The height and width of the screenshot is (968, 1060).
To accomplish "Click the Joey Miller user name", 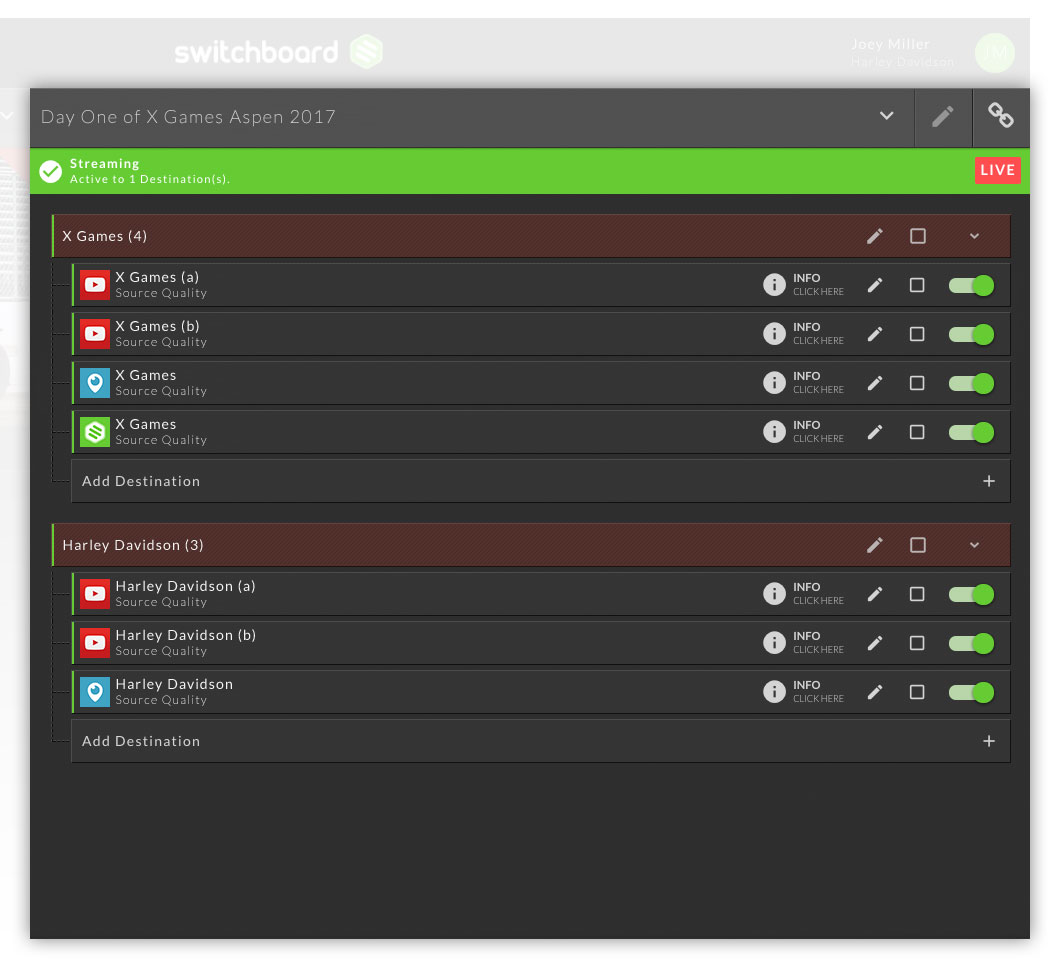I will click(x=890, y=44).
